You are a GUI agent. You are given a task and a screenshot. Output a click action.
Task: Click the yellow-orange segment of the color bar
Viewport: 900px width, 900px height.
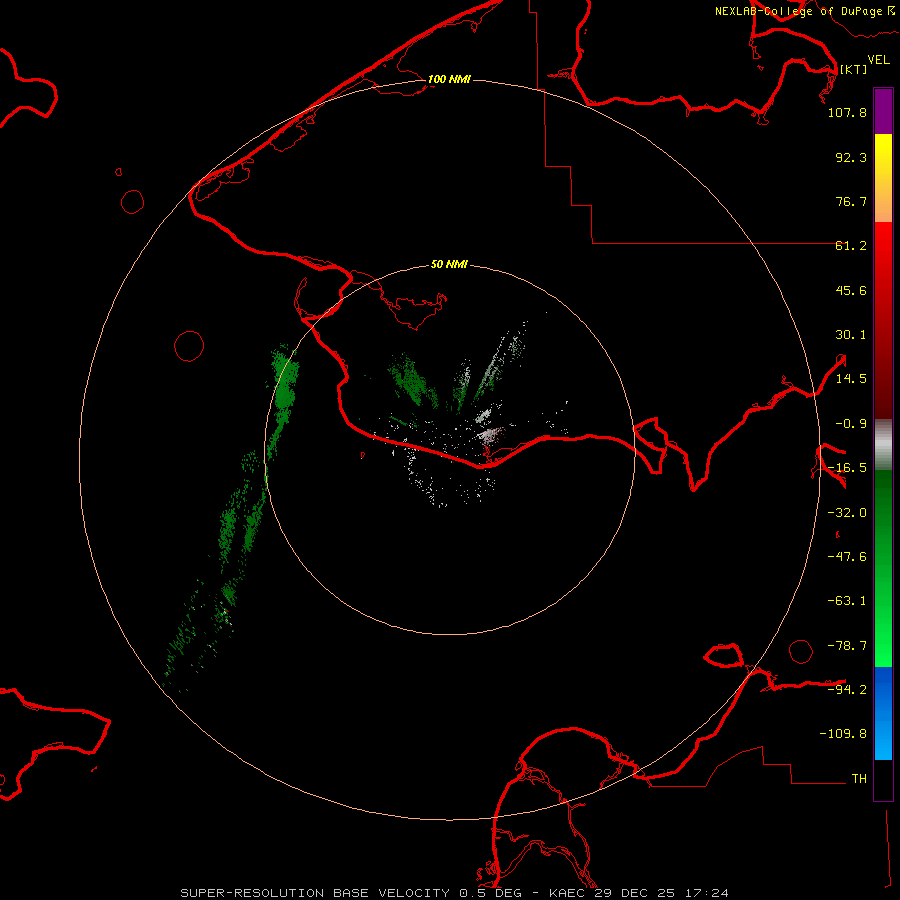pos(883,178)
